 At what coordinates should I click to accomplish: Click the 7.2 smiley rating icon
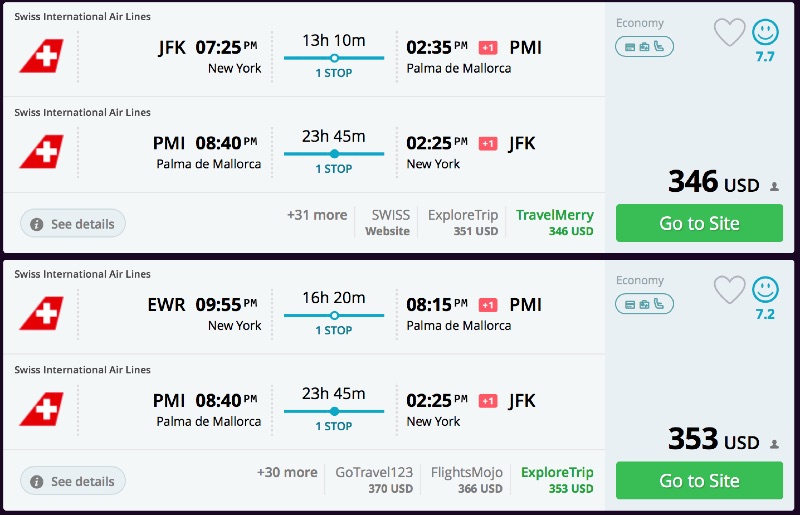(x=765, y=289)
